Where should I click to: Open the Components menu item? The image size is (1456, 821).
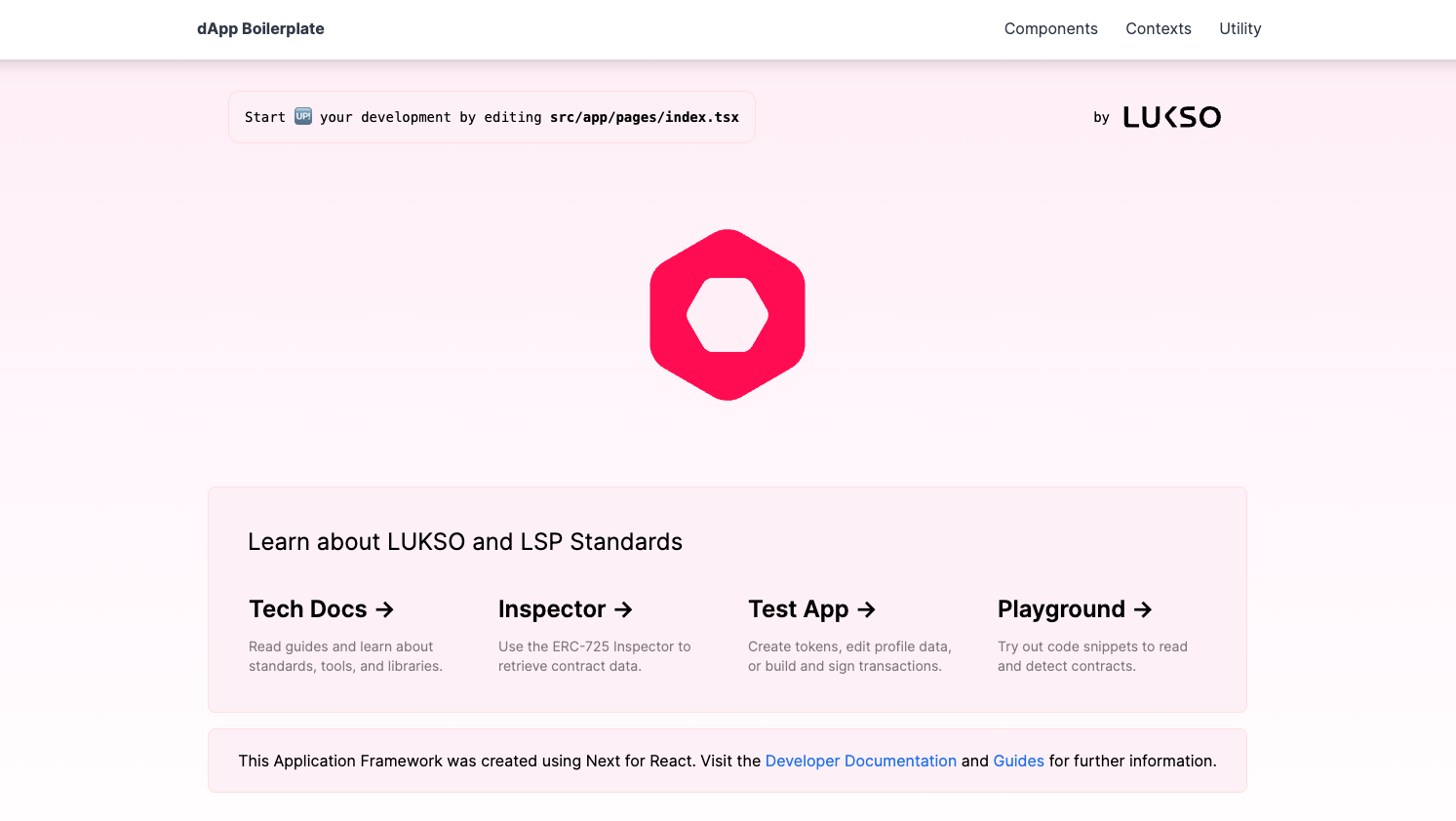click(1050, 29)
